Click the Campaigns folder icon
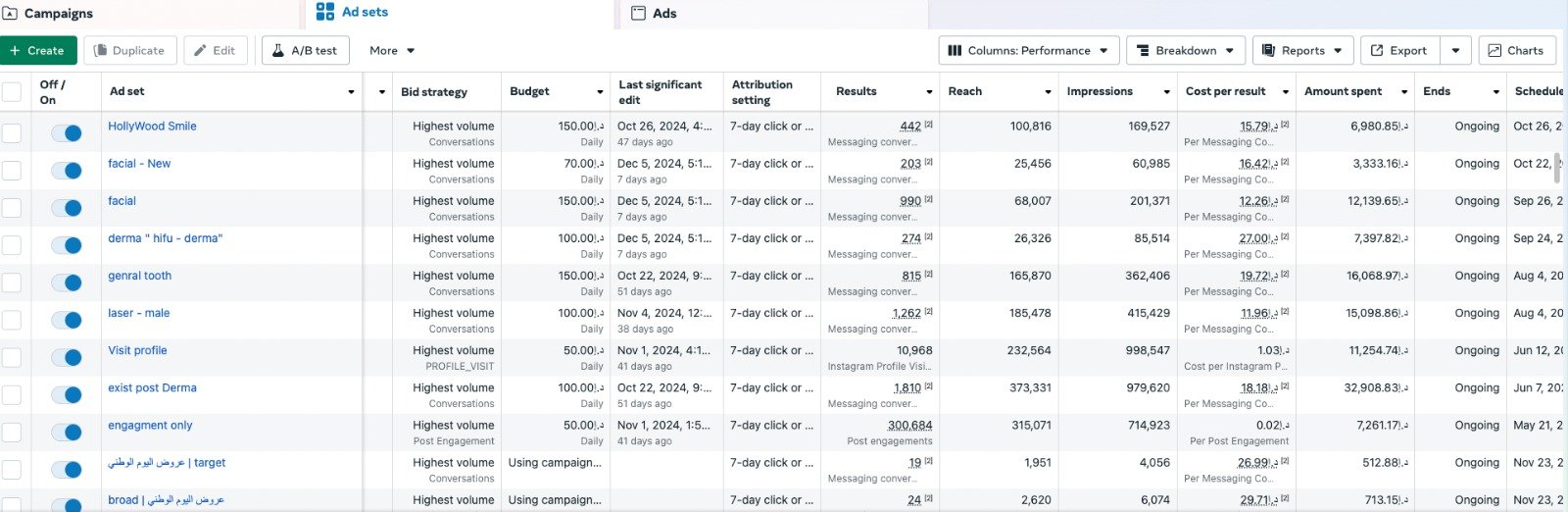Image resolution: width=1568 pixels, height=512 pixels. point(11,14)
